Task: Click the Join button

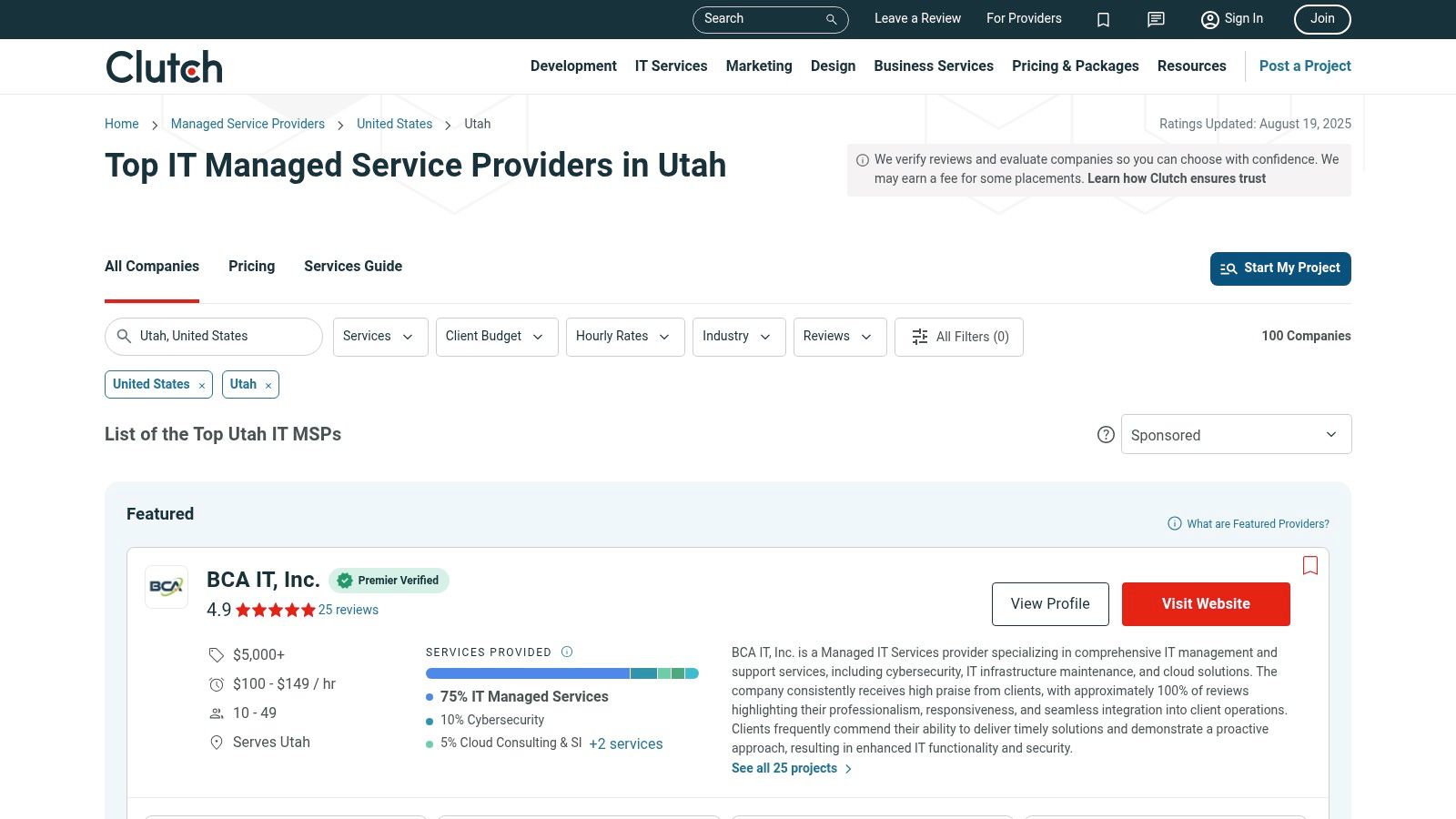Action: point(1322,19)
